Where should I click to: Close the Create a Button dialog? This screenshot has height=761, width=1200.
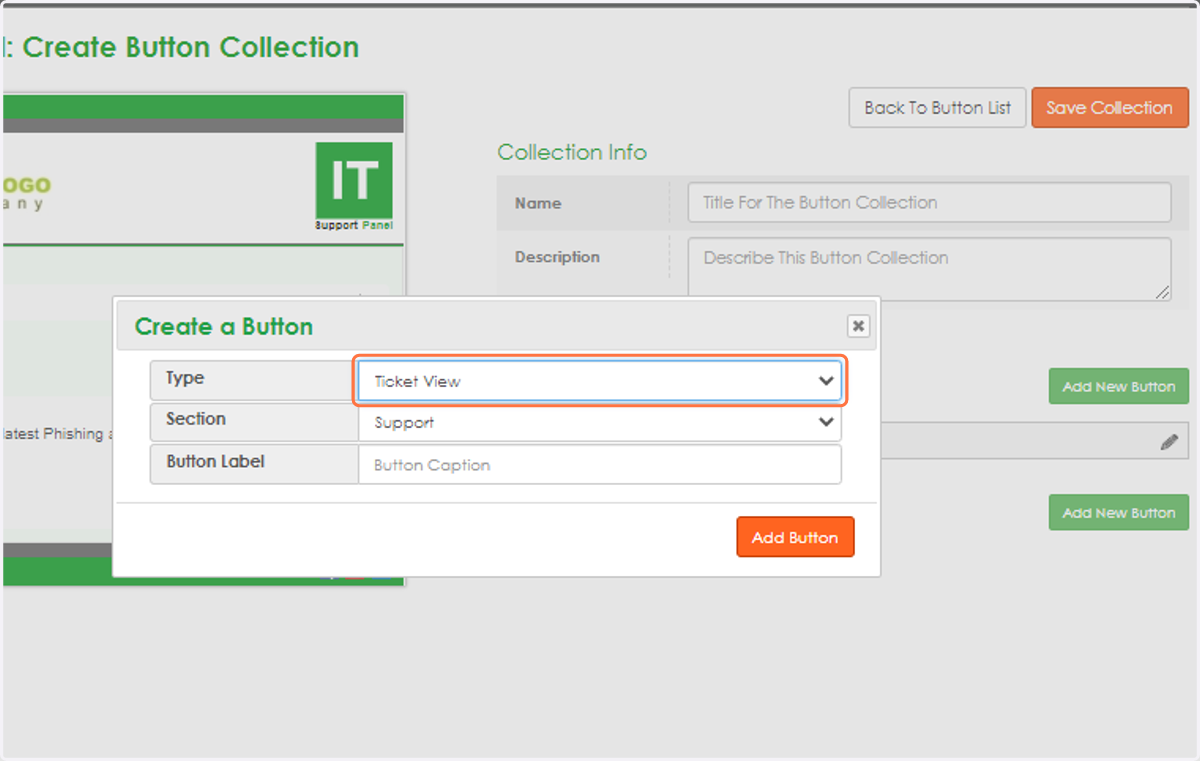[x=858, y=326]
